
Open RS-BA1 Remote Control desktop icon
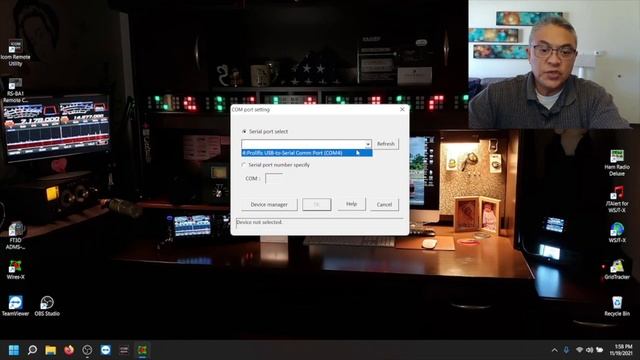pyautogui.click(x=15, y=90)
